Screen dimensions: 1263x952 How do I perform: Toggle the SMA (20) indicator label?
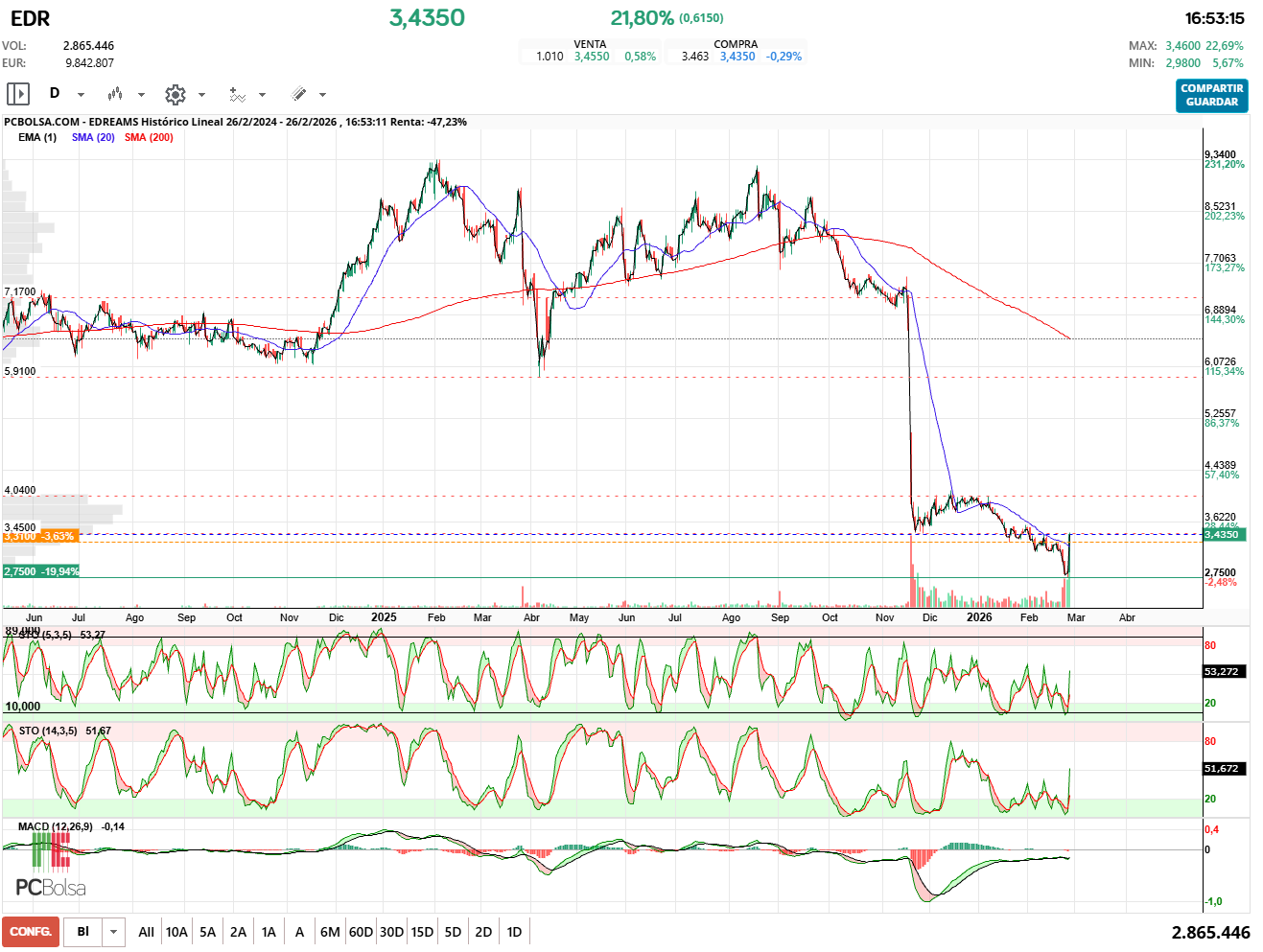click(x=93, y=137)
